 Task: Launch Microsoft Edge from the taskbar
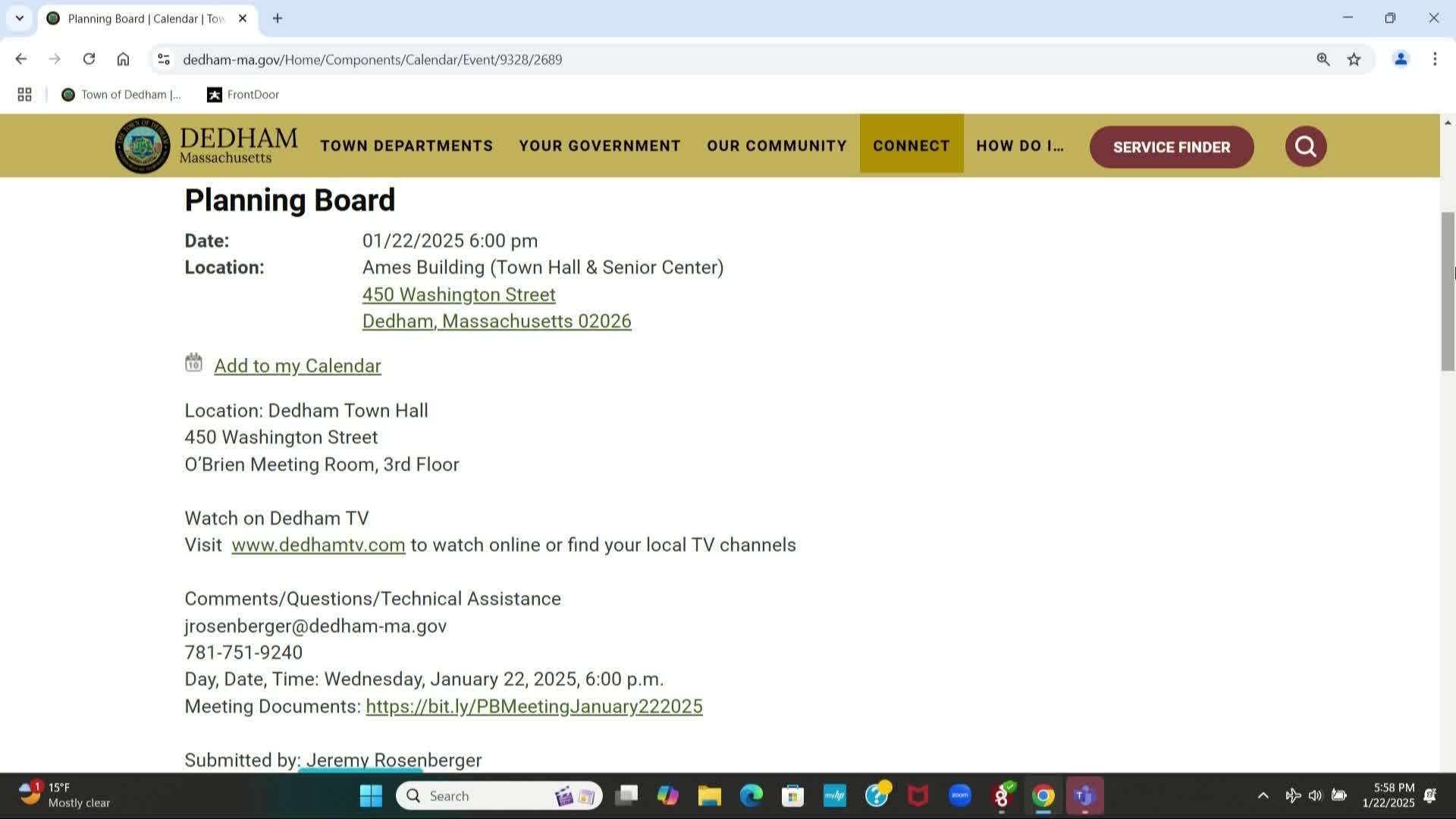coord(752,795)
